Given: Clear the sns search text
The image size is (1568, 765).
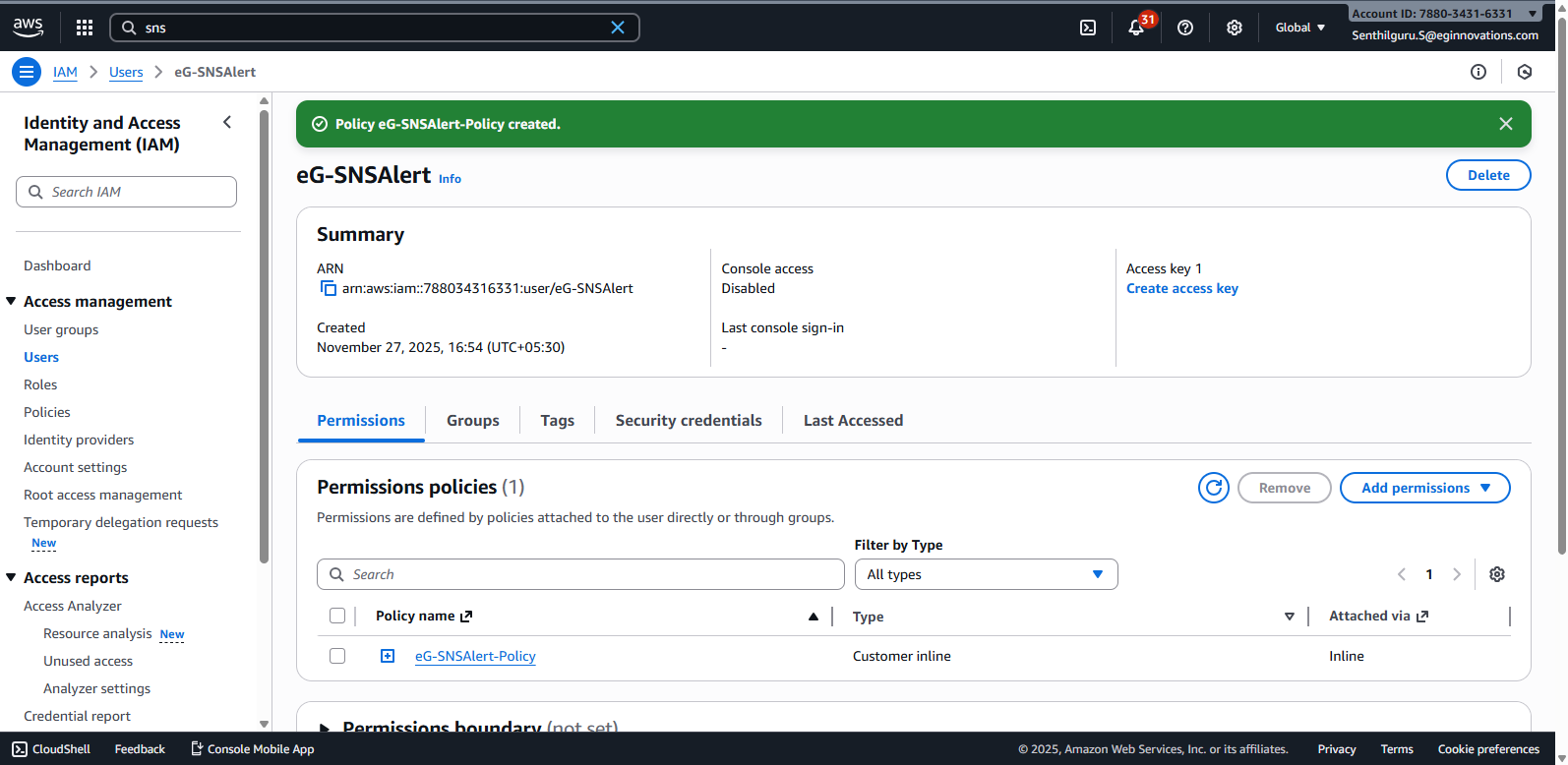Looking at the screenshot, I should pyautogui.click(x=618, y=28).
